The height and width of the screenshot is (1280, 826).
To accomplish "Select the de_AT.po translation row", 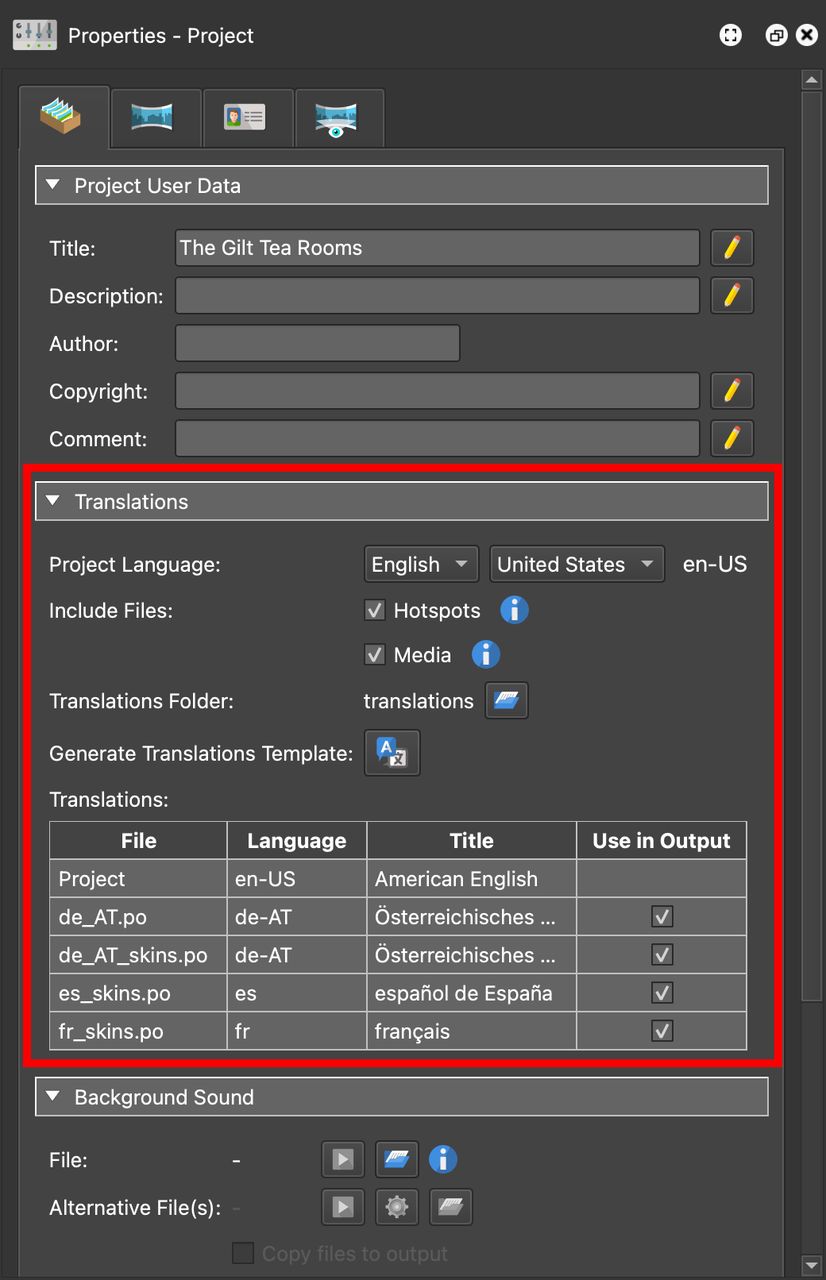I will click(x=137, y=916).
